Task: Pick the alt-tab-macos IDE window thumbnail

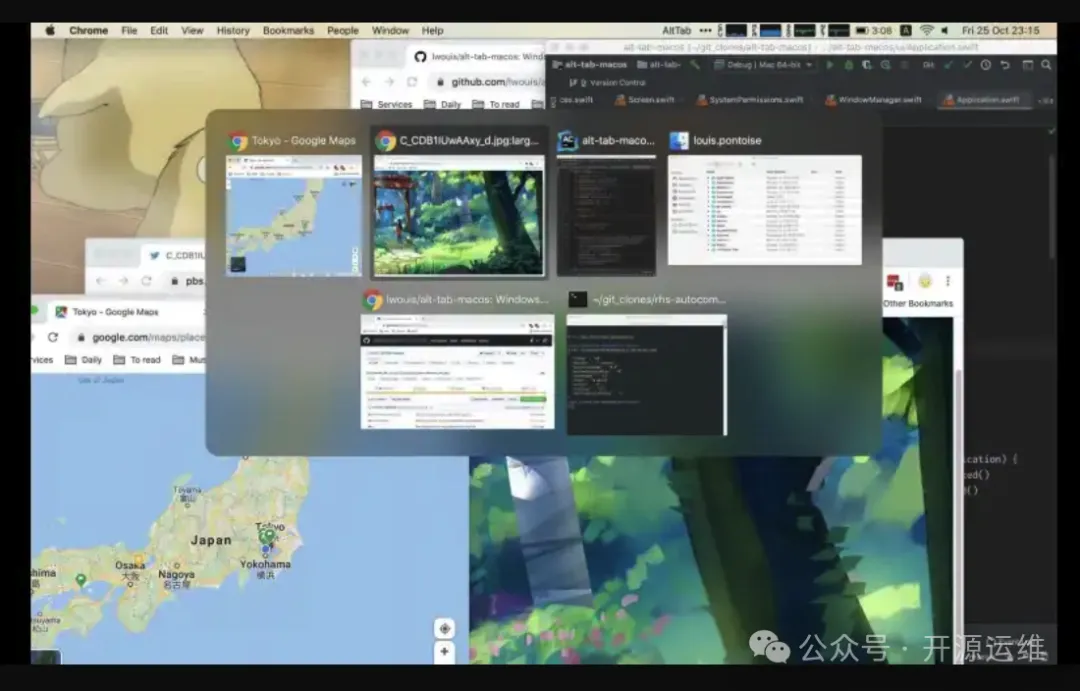Action: pyautogui.click(x=606, y=214)
